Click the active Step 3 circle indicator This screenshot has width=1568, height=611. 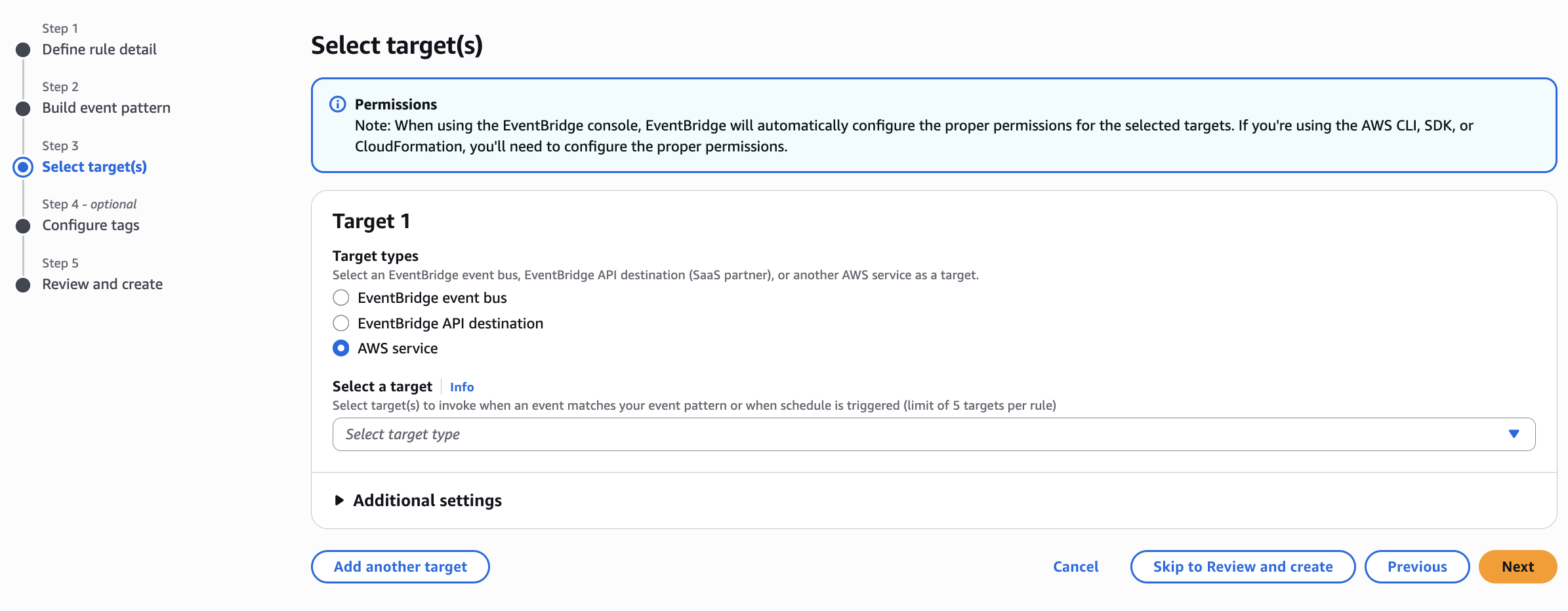point(23,167)
